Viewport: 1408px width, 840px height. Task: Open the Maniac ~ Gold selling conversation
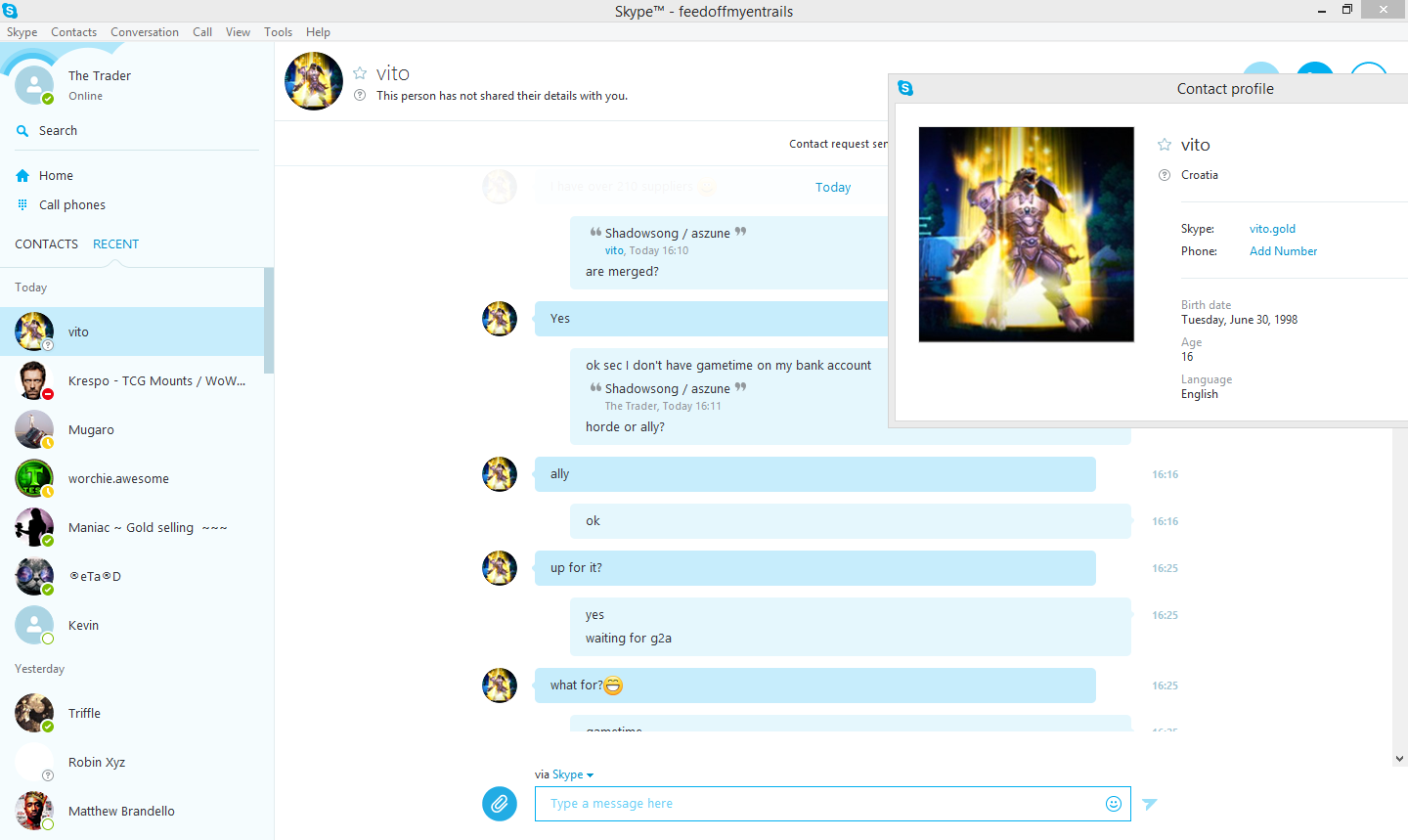(132, 528)
